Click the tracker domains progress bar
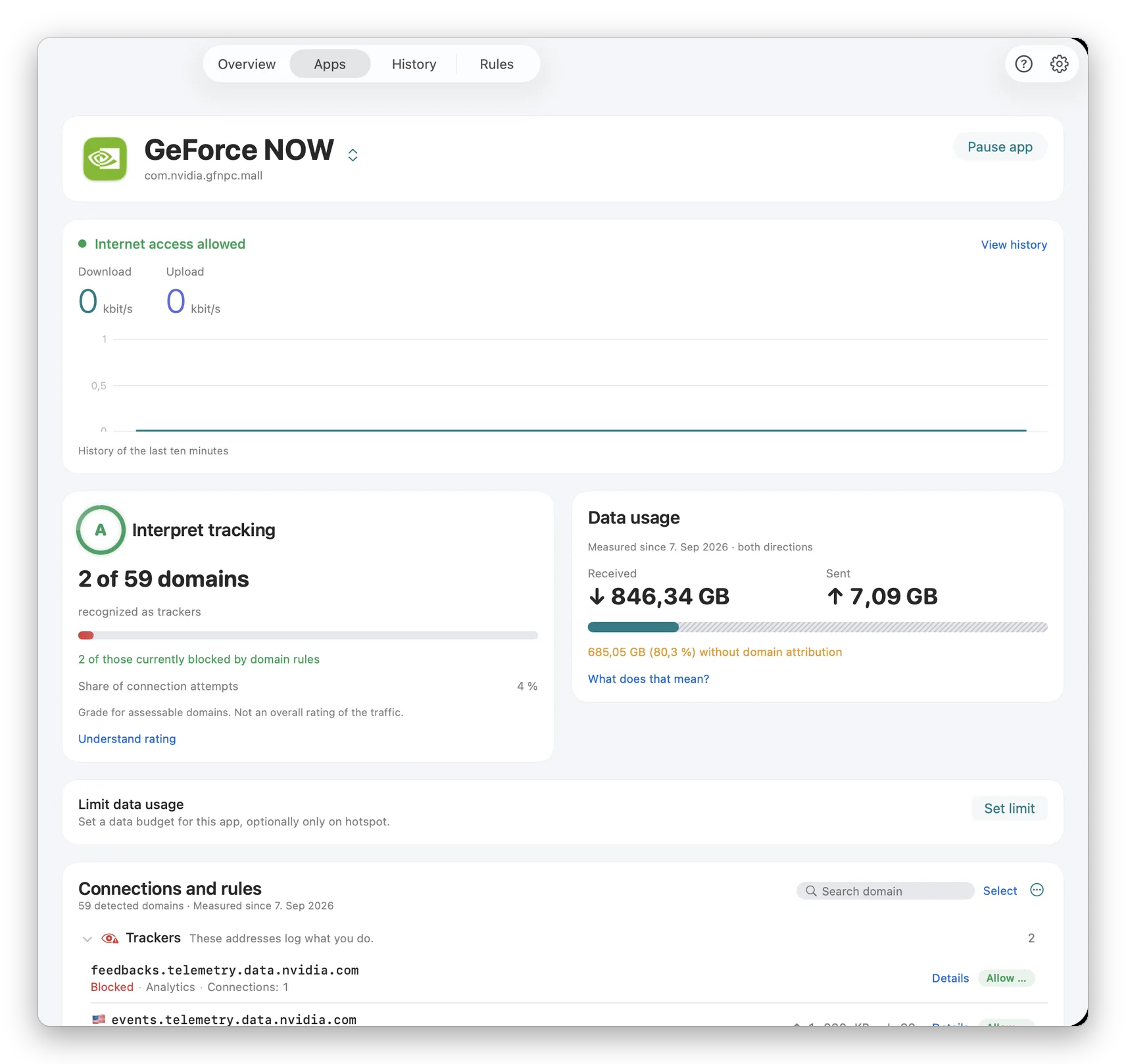 (308, 635)
